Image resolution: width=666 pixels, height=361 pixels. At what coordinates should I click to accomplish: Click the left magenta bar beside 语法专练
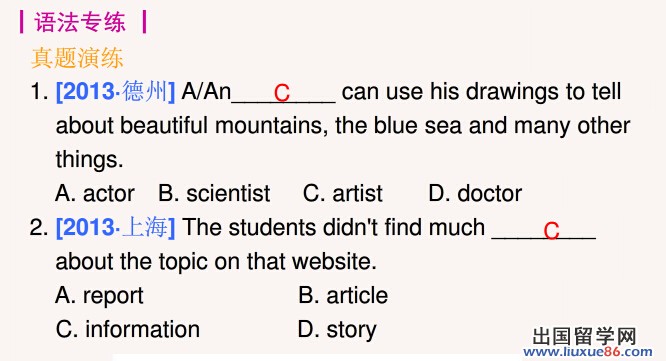[21, 22]
